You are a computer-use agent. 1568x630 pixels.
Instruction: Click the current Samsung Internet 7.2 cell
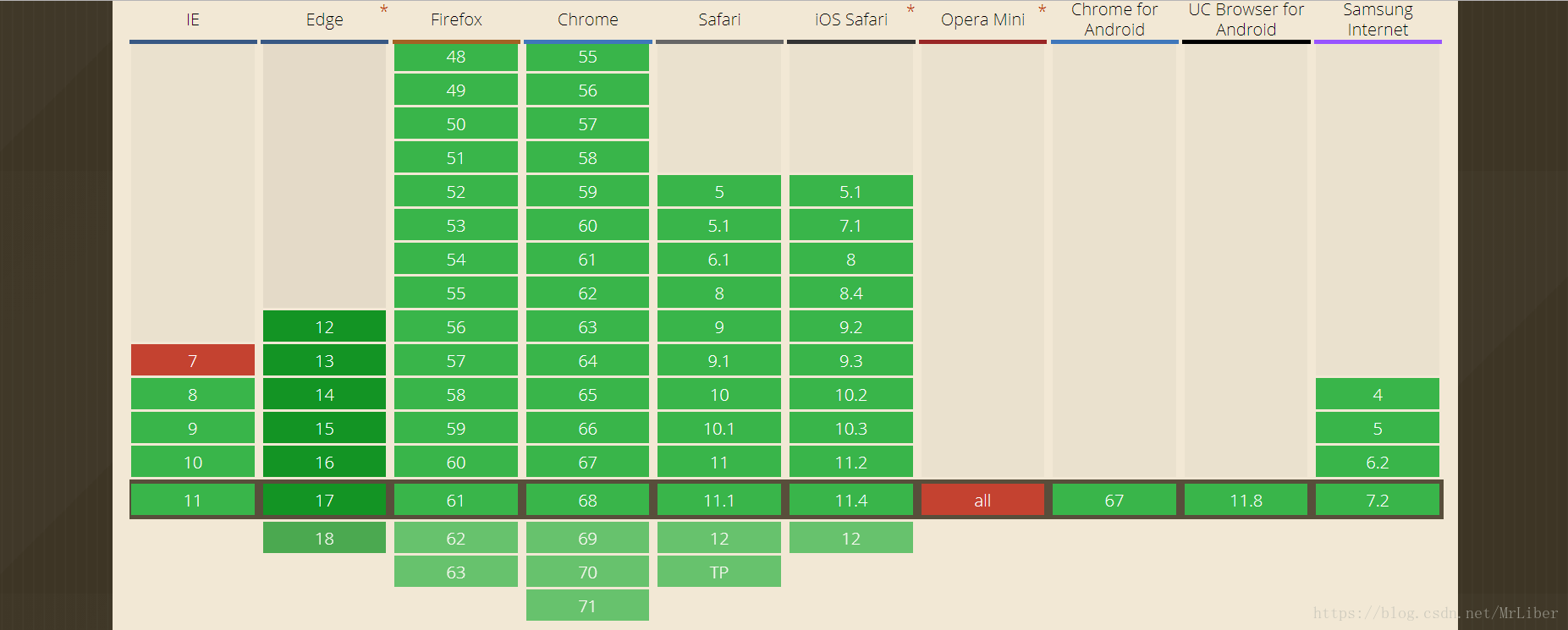(1378, 500)
